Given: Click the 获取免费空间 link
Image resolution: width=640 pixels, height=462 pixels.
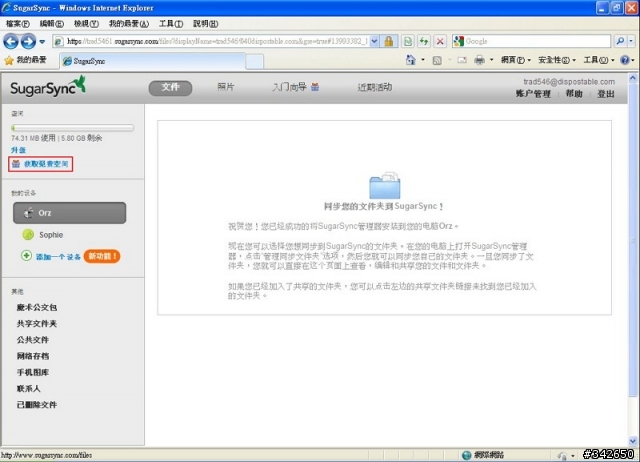Looking at the screenshot, I should tap(46, 164).
